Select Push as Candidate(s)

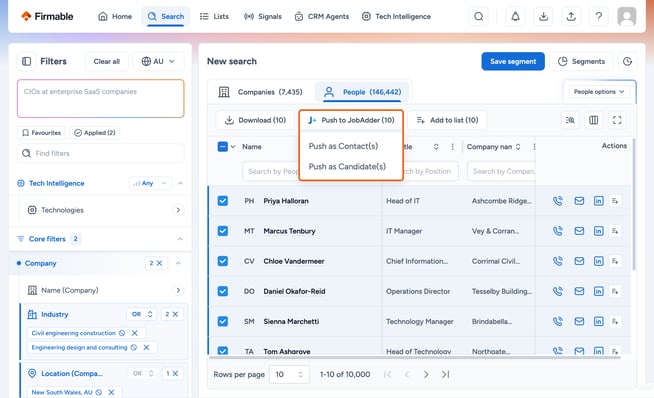[x=347, y=166]
